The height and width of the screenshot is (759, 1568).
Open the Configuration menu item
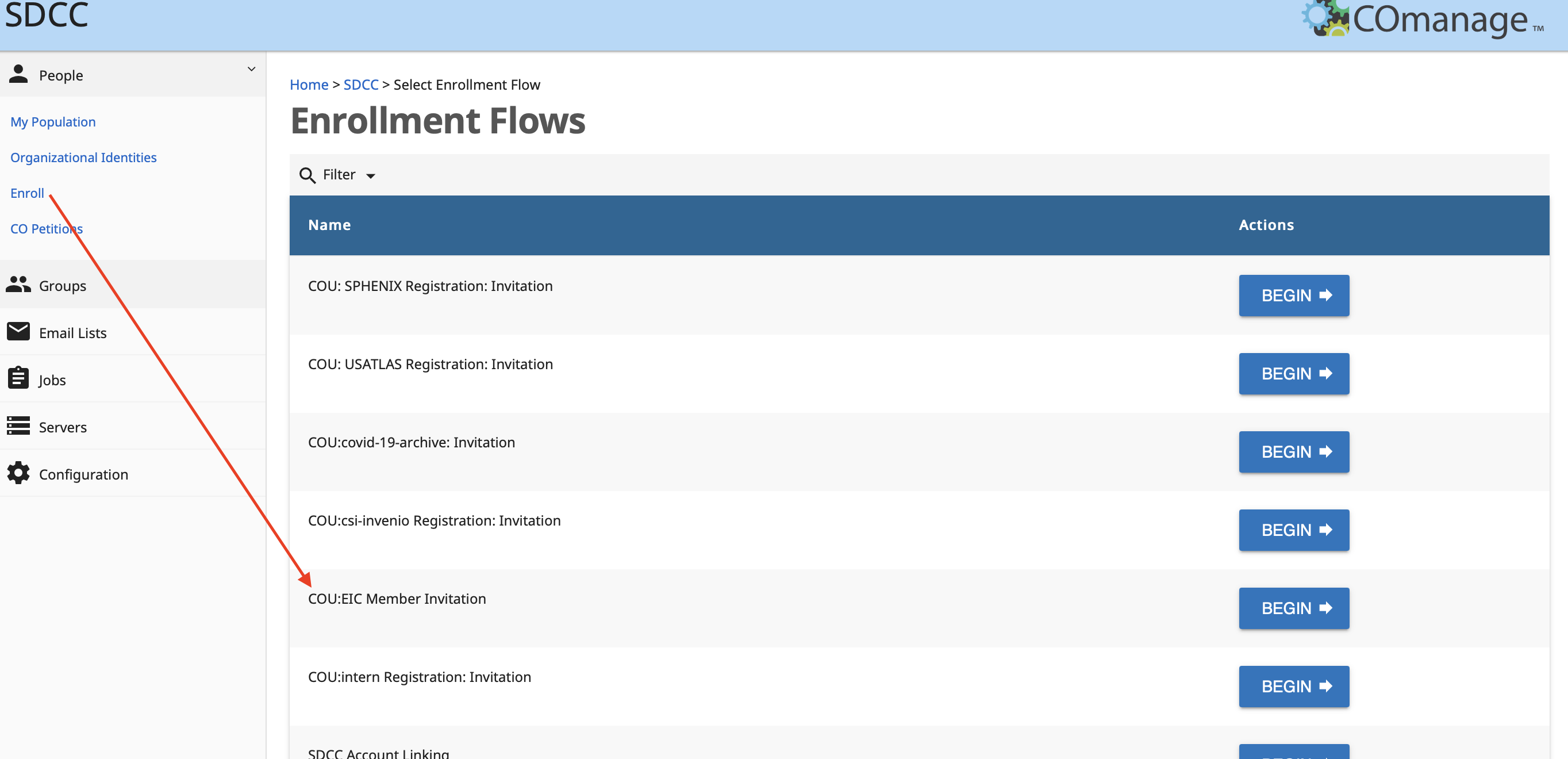(x=83, y=474)
